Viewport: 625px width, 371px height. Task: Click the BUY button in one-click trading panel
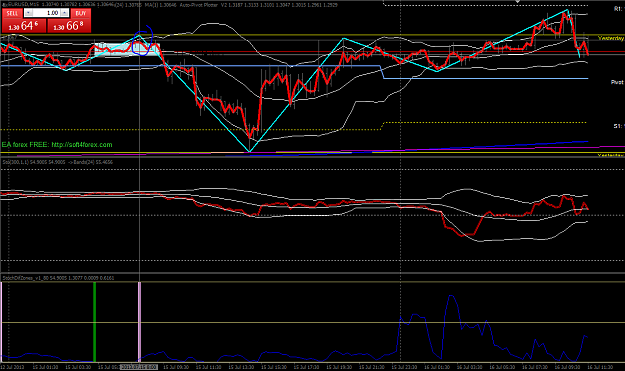(81, 13)
